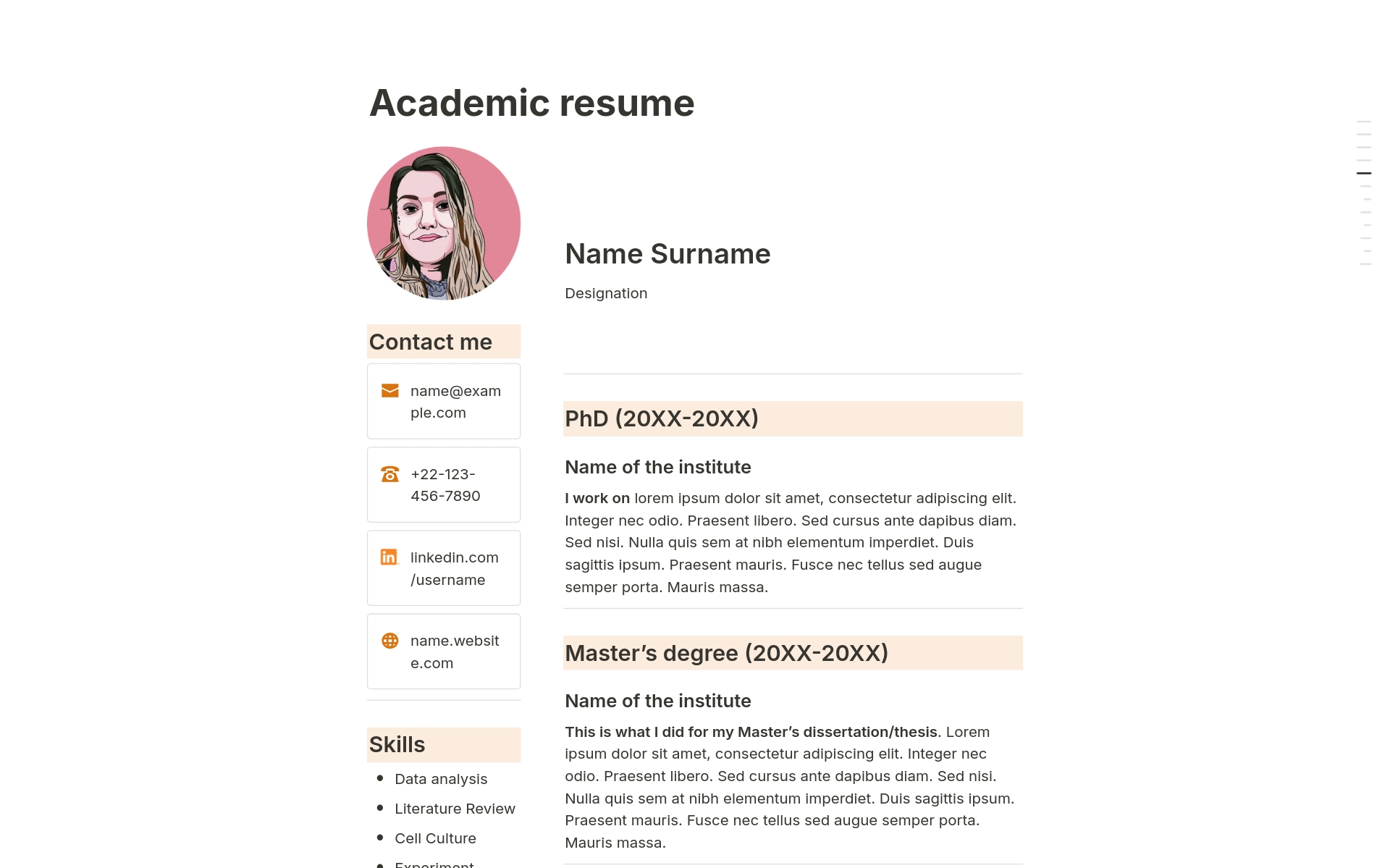This screenshot has height=868, width=1390.
Task: Open the circular profile portrait image
Action: click(x=443, y=223)
